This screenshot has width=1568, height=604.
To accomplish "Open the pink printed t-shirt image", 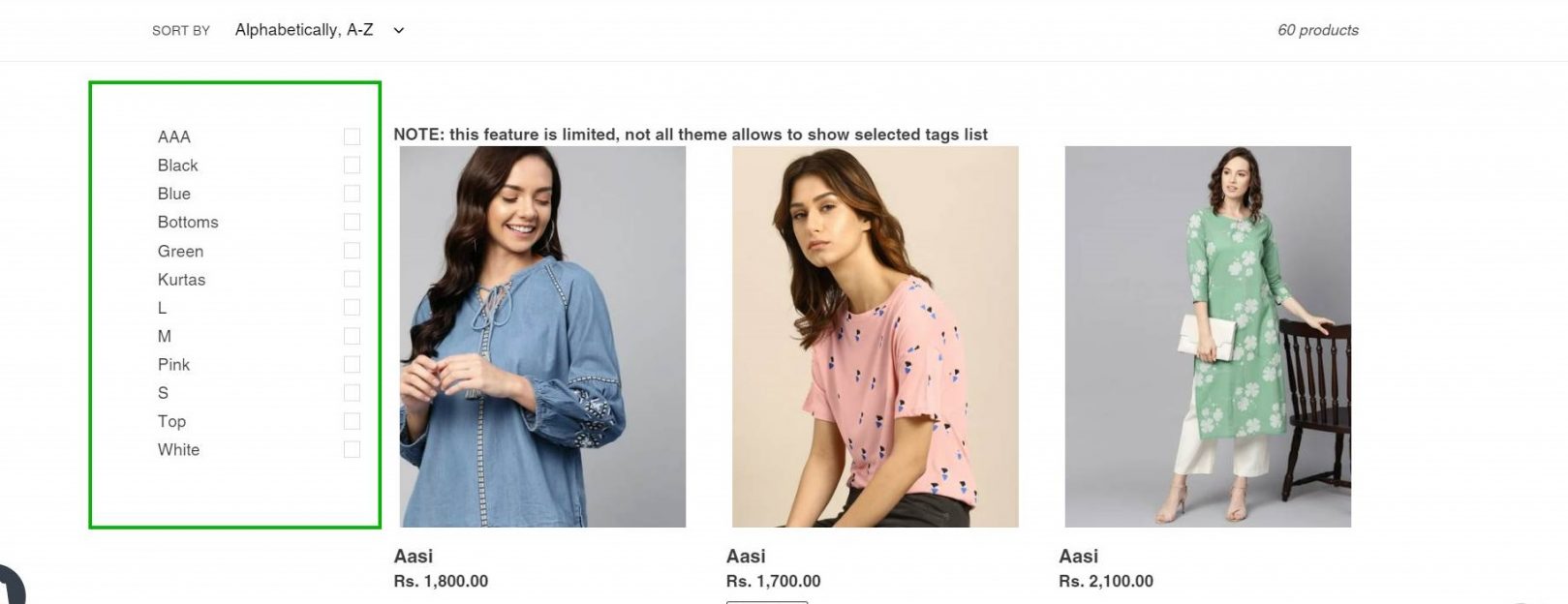I will pyautogui.click(x=876, y=337).
